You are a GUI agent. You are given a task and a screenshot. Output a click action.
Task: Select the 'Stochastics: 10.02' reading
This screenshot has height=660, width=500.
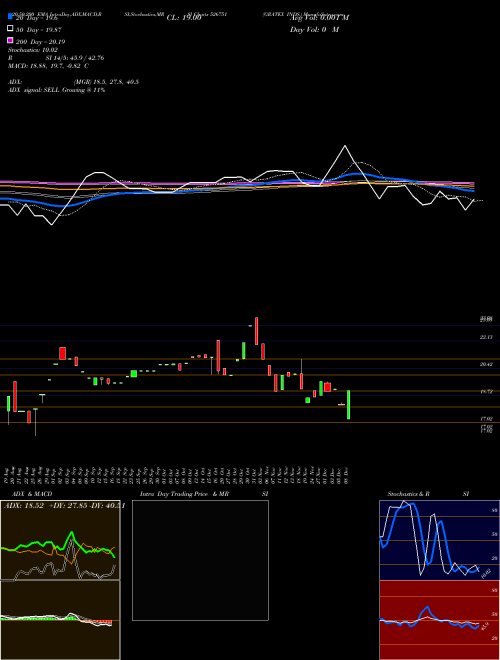pyautogui.click(x=33, y=50)
